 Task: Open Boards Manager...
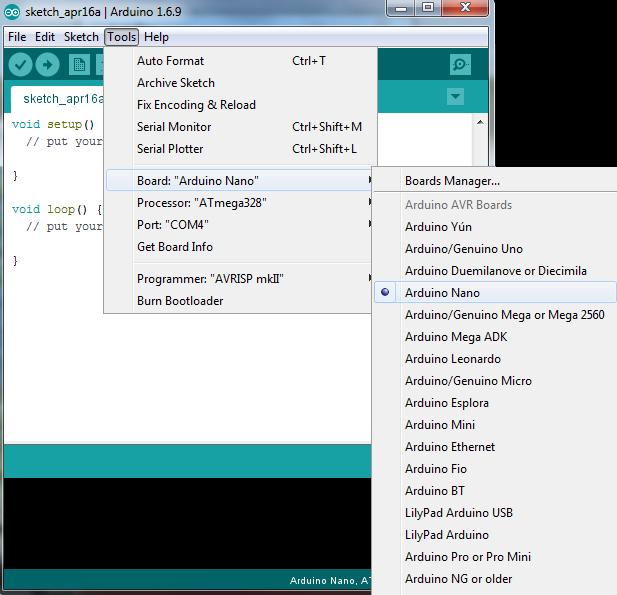pos(495,181)
